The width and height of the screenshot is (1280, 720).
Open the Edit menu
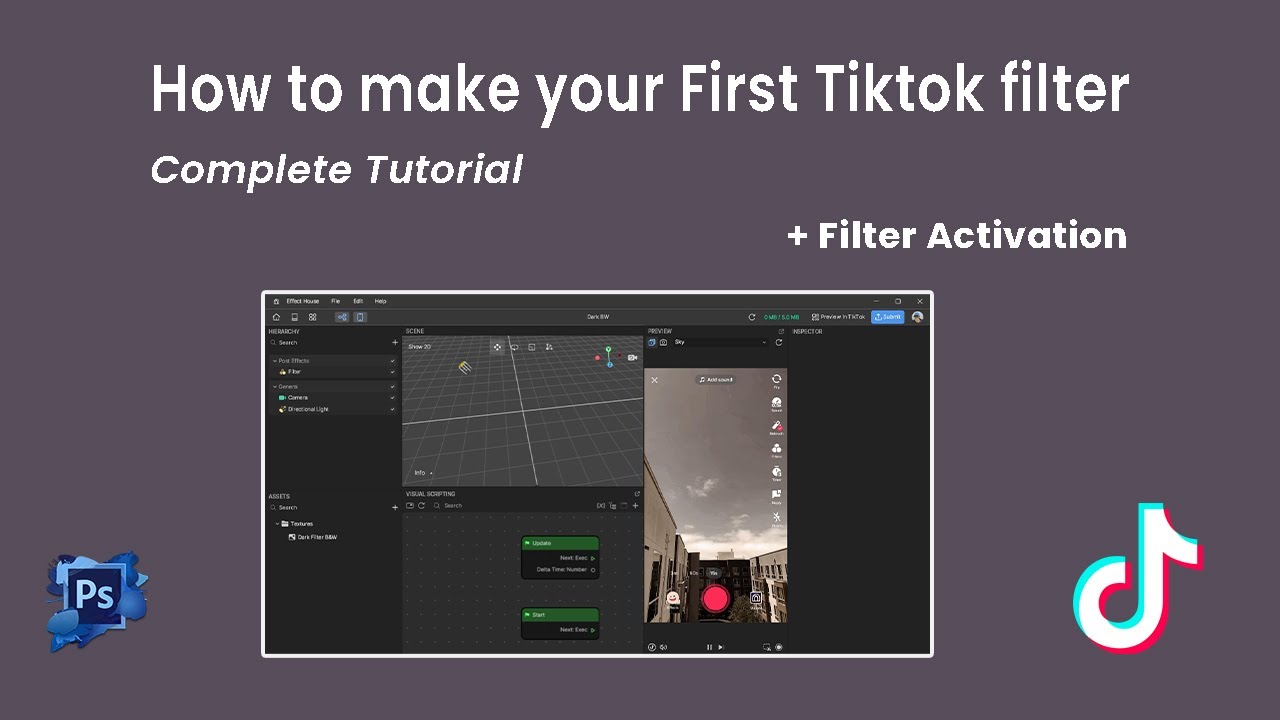[358, 301]
